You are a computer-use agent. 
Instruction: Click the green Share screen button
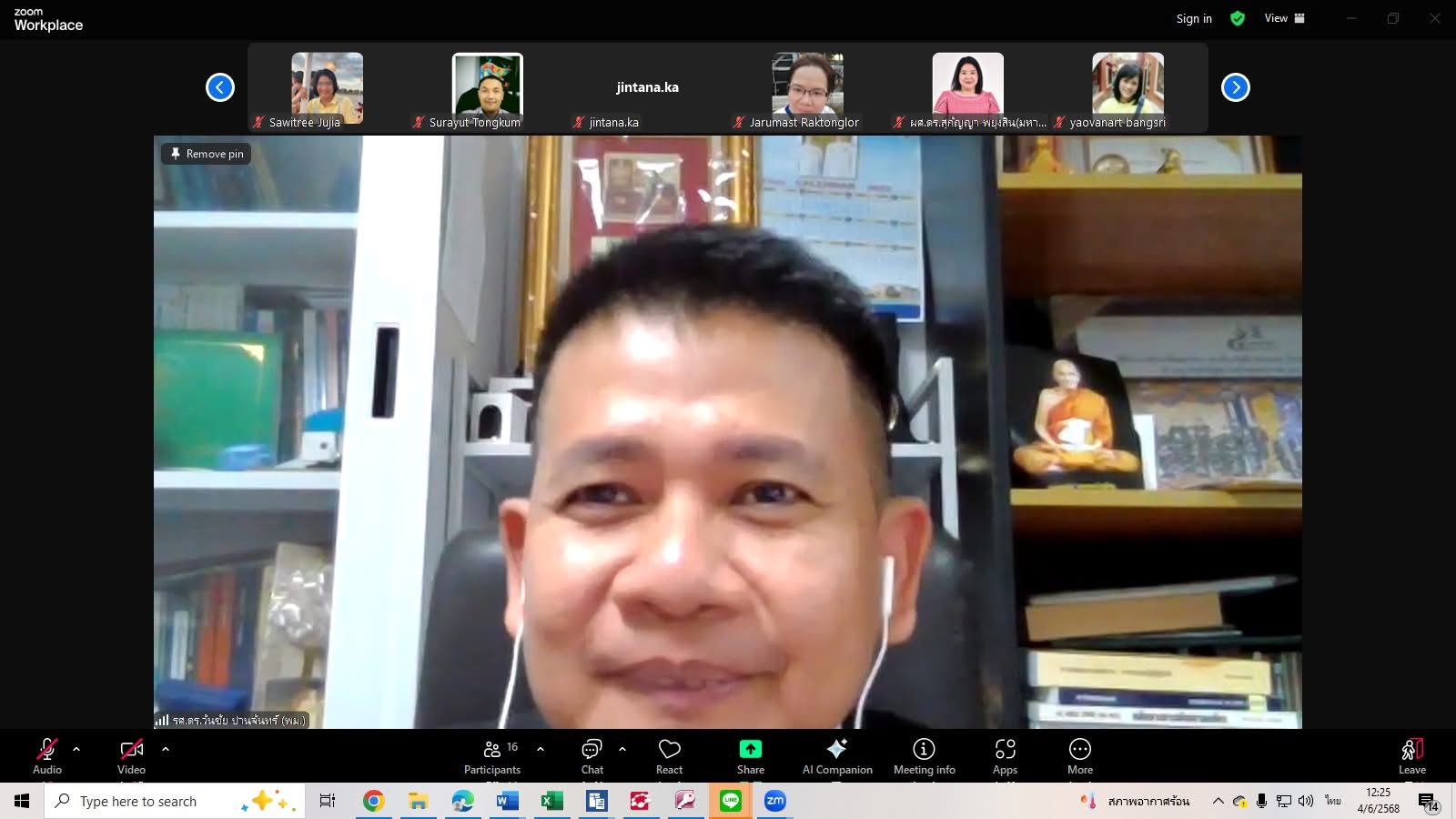(x=751, y=755)
